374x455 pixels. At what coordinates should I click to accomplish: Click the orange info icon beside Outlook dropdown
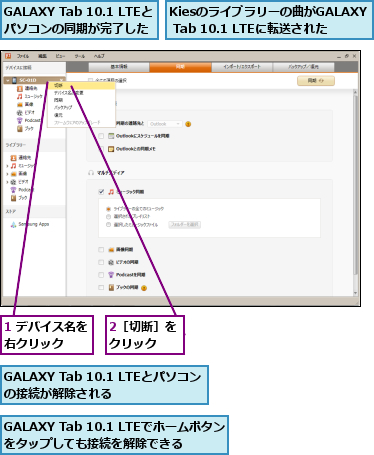188,124
